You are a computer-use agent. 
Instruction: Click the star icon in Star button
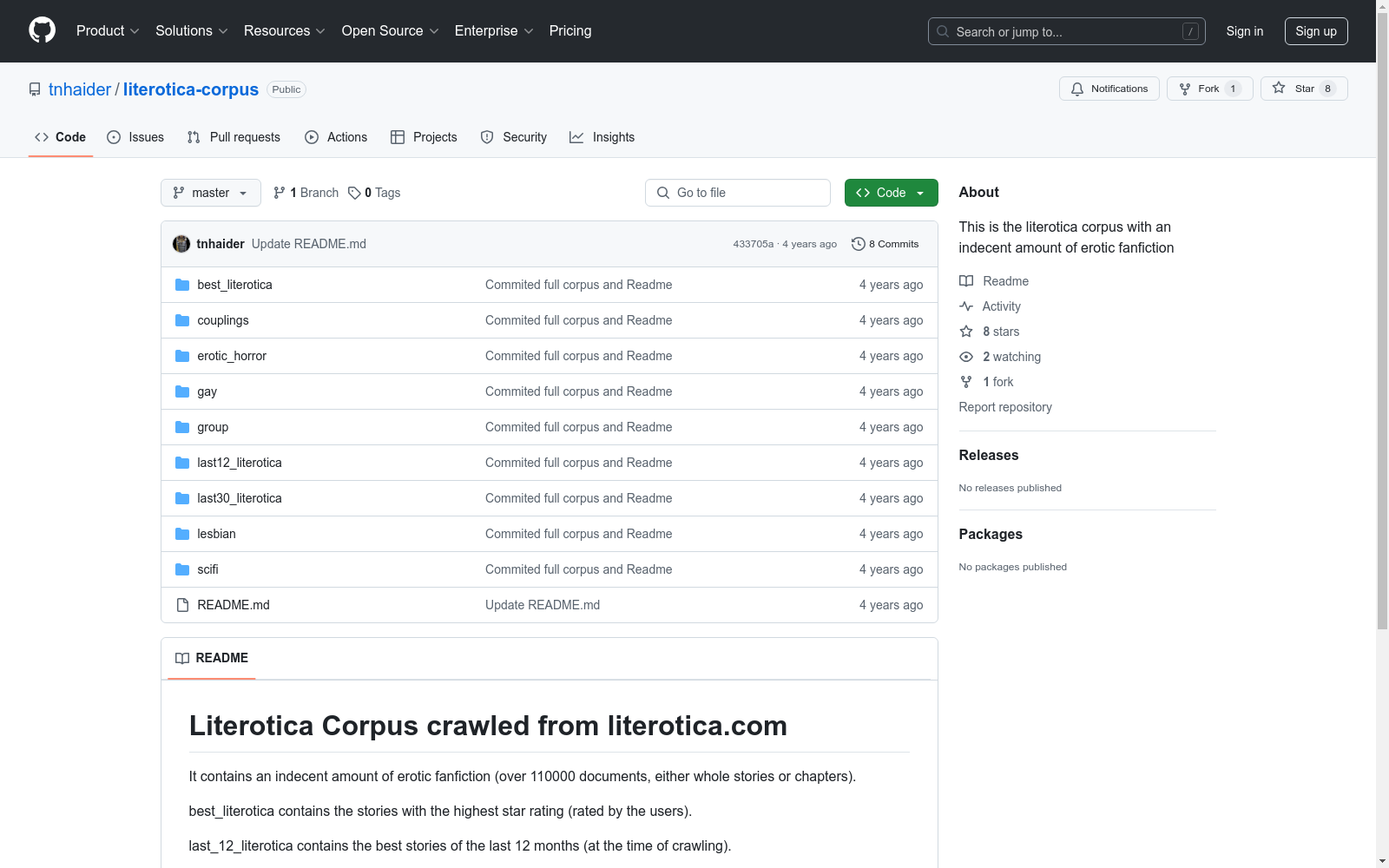(1279, 88)
